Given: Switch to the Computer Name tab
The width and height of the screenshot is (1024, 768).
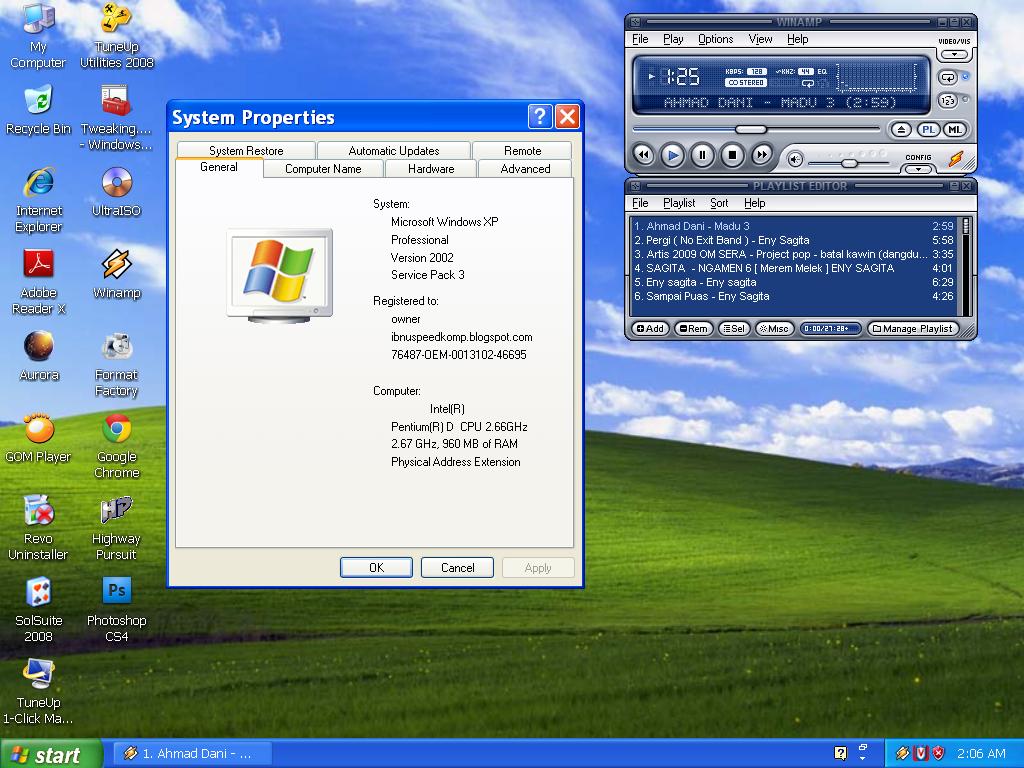Looking at the screenshot, I should [323, 168].
